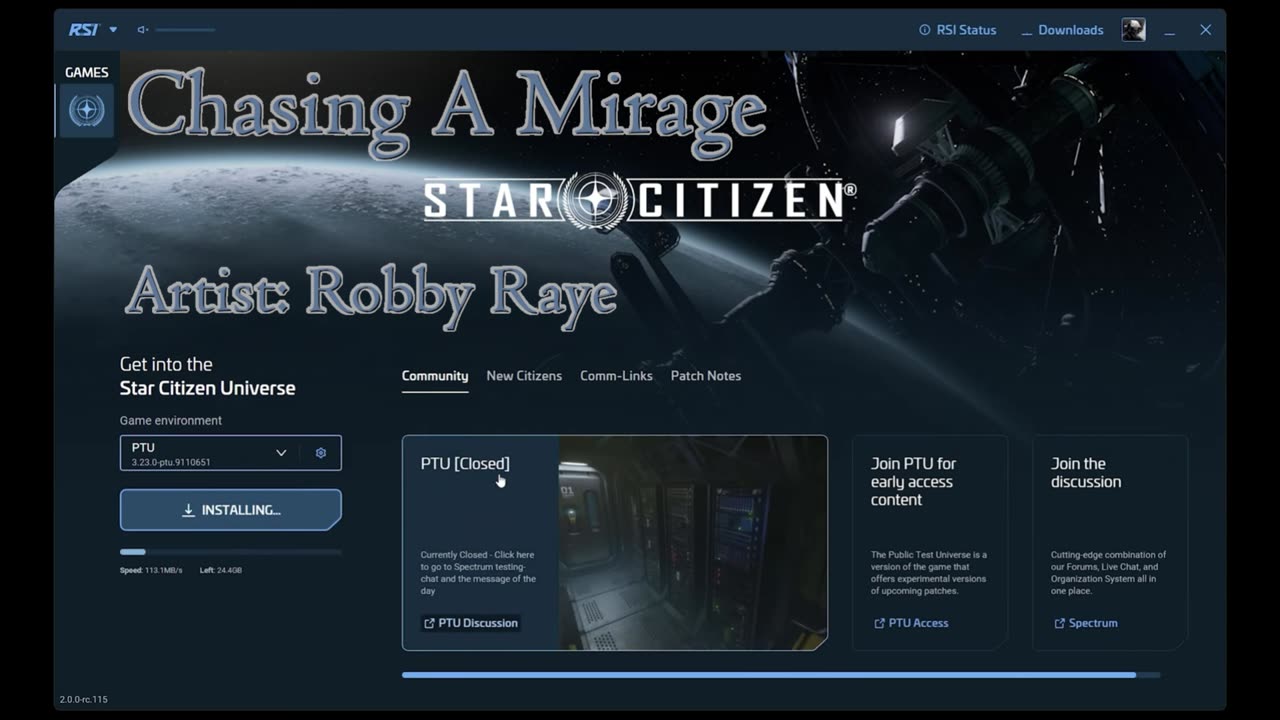Image resolution: width=1280 pixels, height=720 pixels.
Task: Click the Join PTU for early access card heading
Action: (913, 481)
